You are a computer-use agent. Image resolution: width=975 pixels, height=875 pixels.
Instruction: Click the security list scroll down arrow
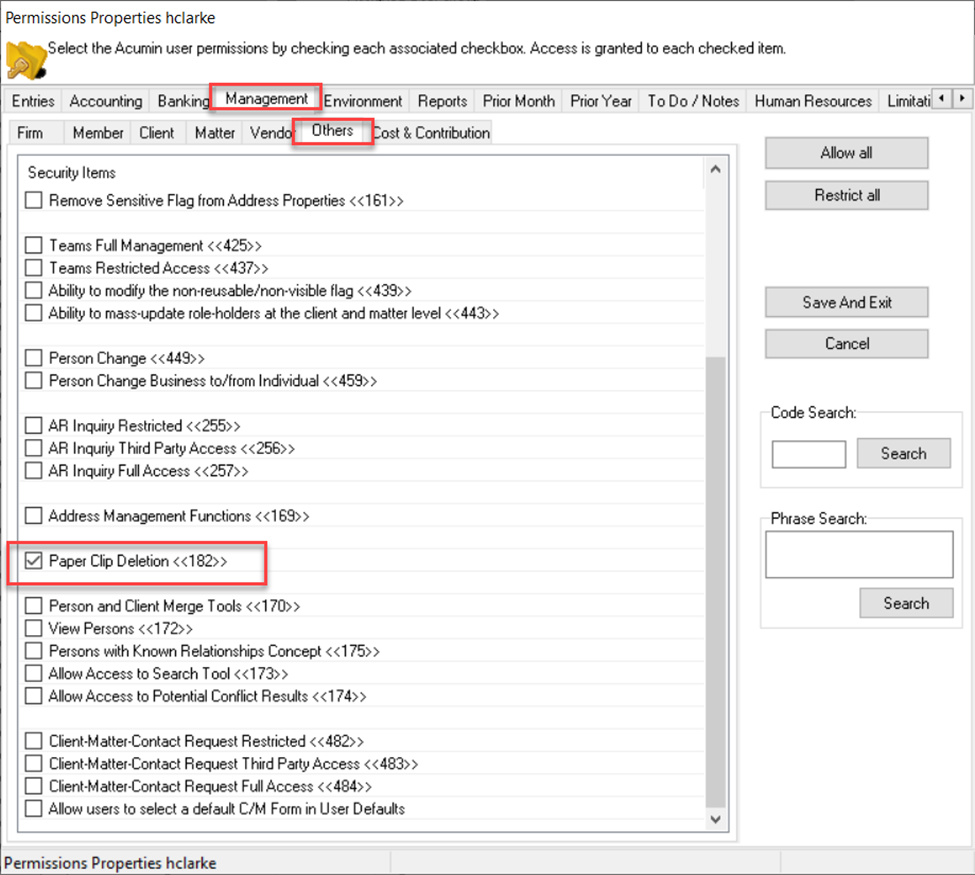click(715, 819)
